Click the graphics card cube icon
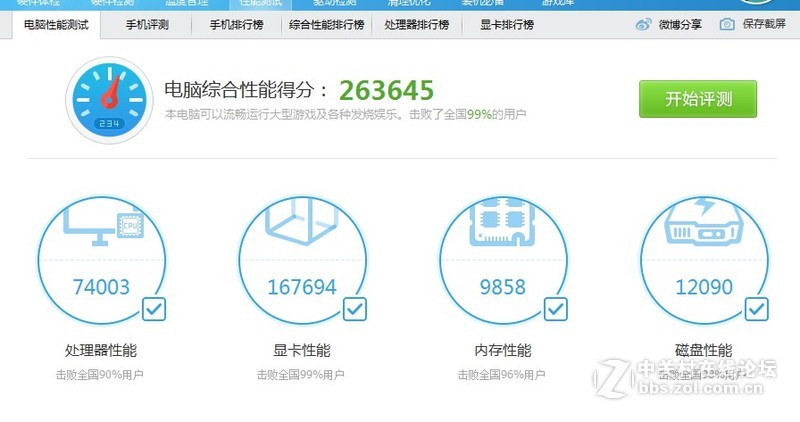 pyautogui.click(x=302, y=220)
